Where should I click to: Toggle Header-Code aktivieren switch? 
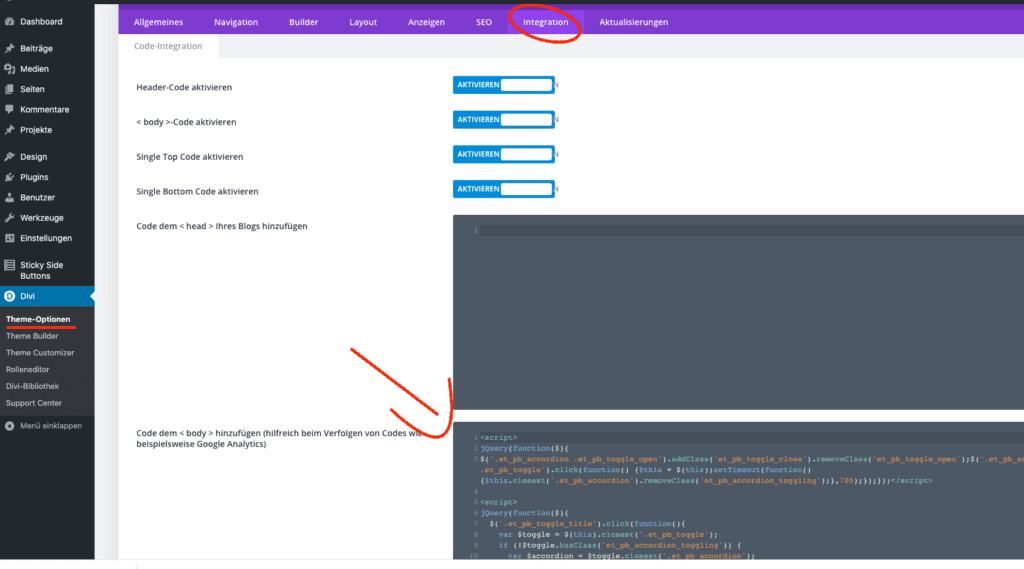pos(503,85)
